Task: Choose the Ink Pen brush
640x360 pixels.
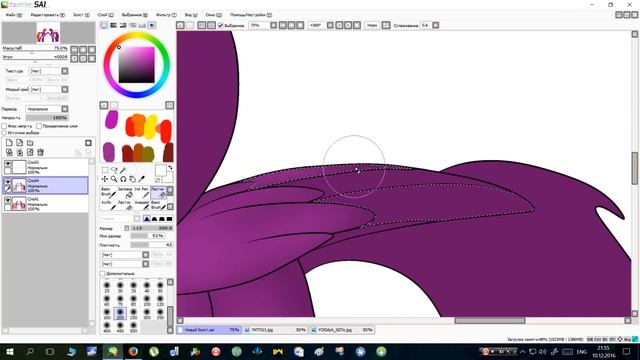Action: pyautogui.click(x=142, y=192)
